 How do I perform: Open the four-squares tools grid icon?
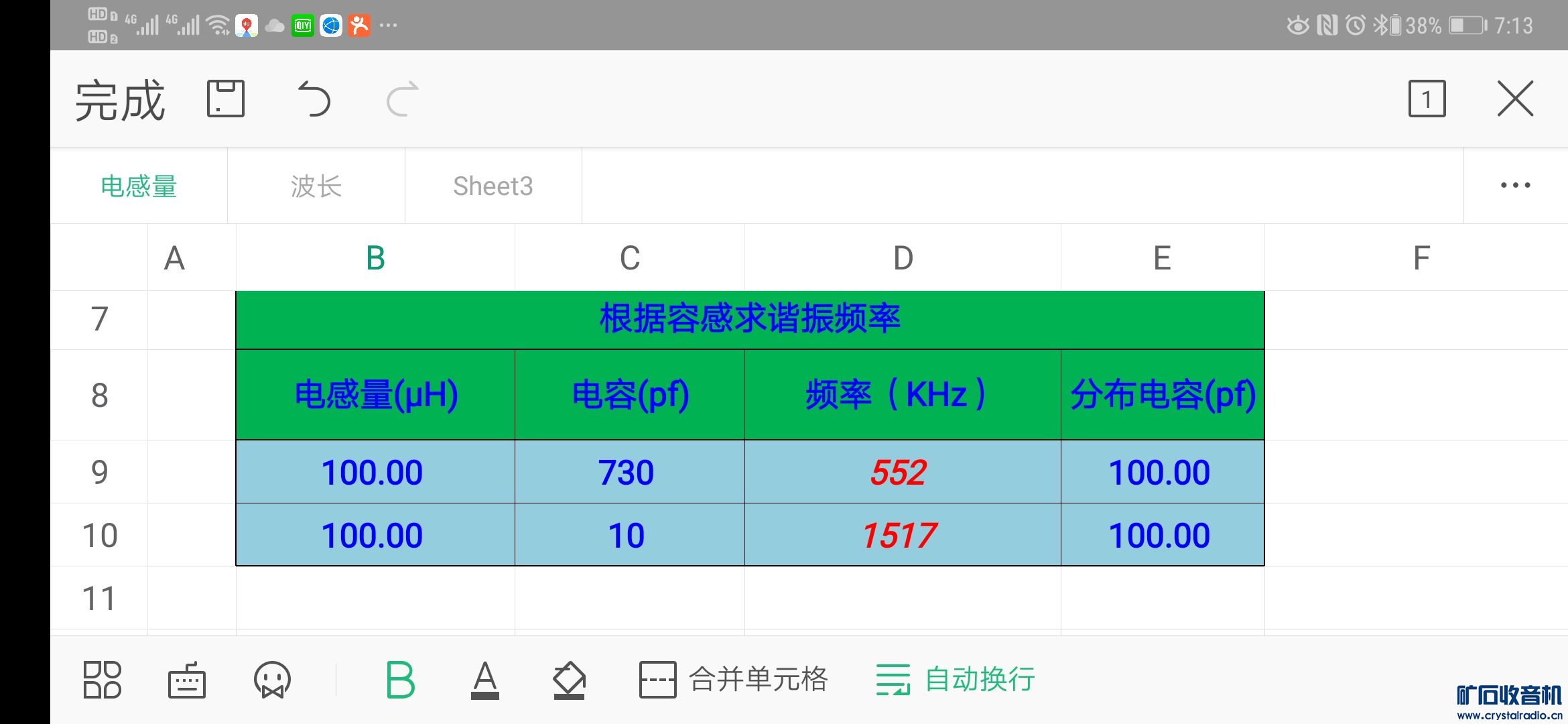(102, 680)
